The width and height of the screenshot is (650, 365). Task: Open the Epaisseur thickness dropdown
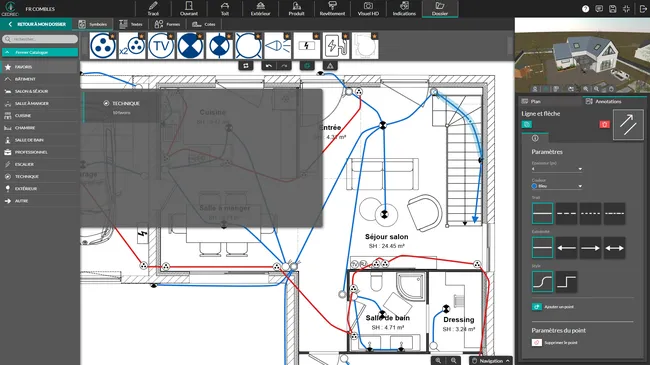557,169
